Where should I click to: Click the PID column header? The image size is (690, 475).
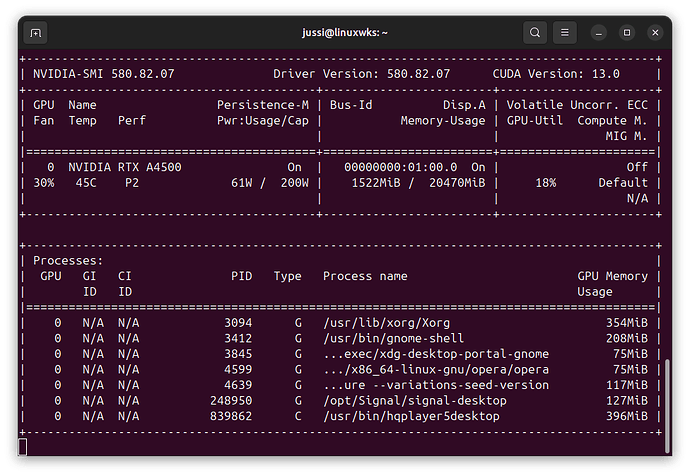[242, 276]
